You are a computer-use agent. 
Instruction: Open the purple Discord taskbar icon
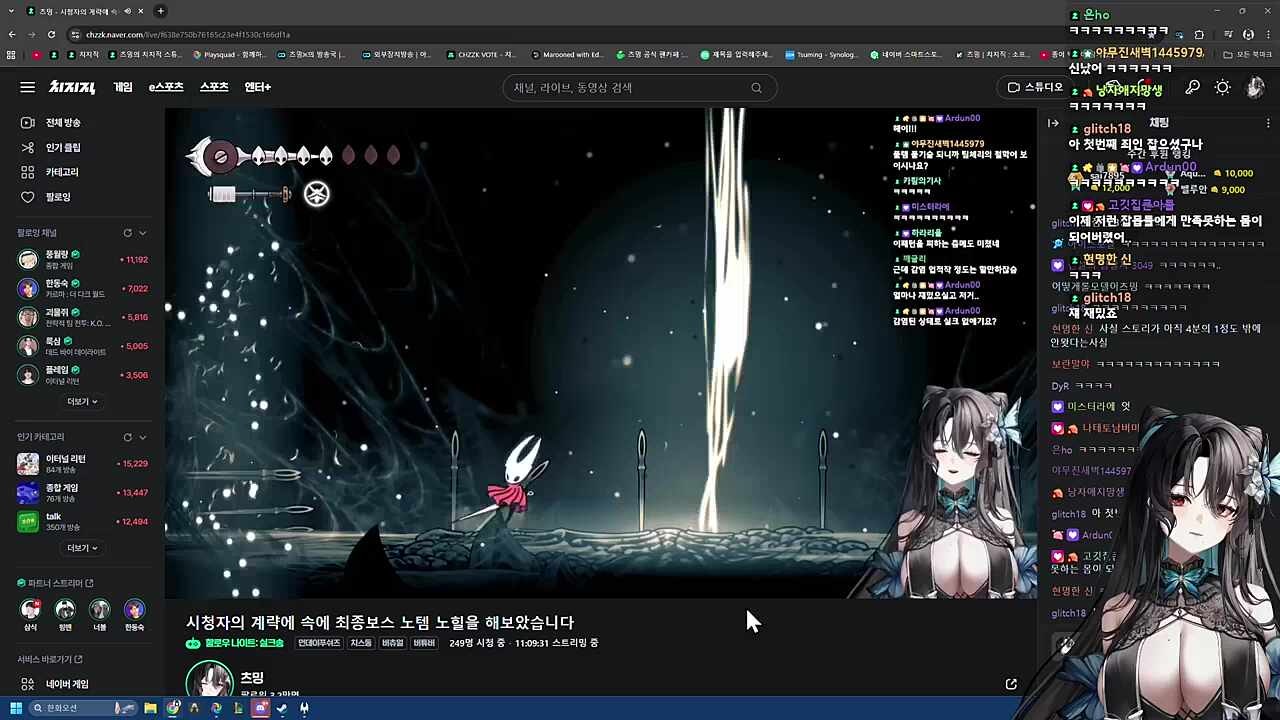coord(260,709)
